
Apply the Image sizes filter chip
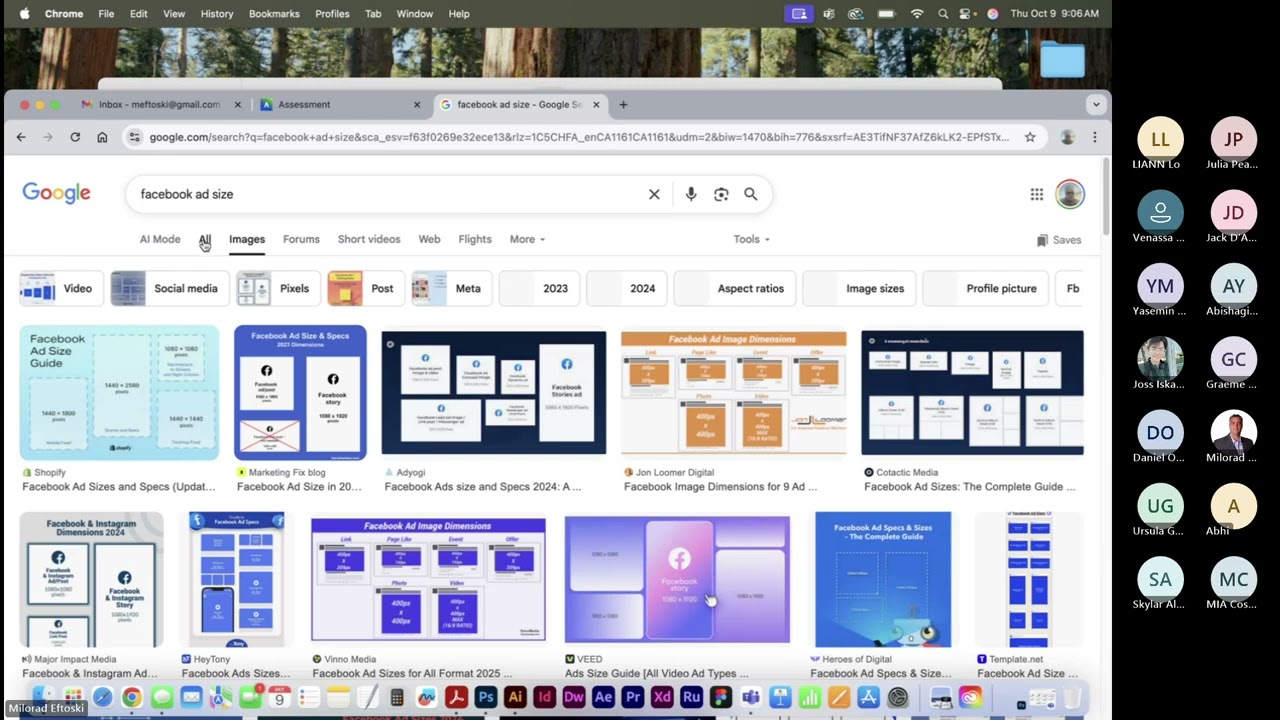click(861, 288)
